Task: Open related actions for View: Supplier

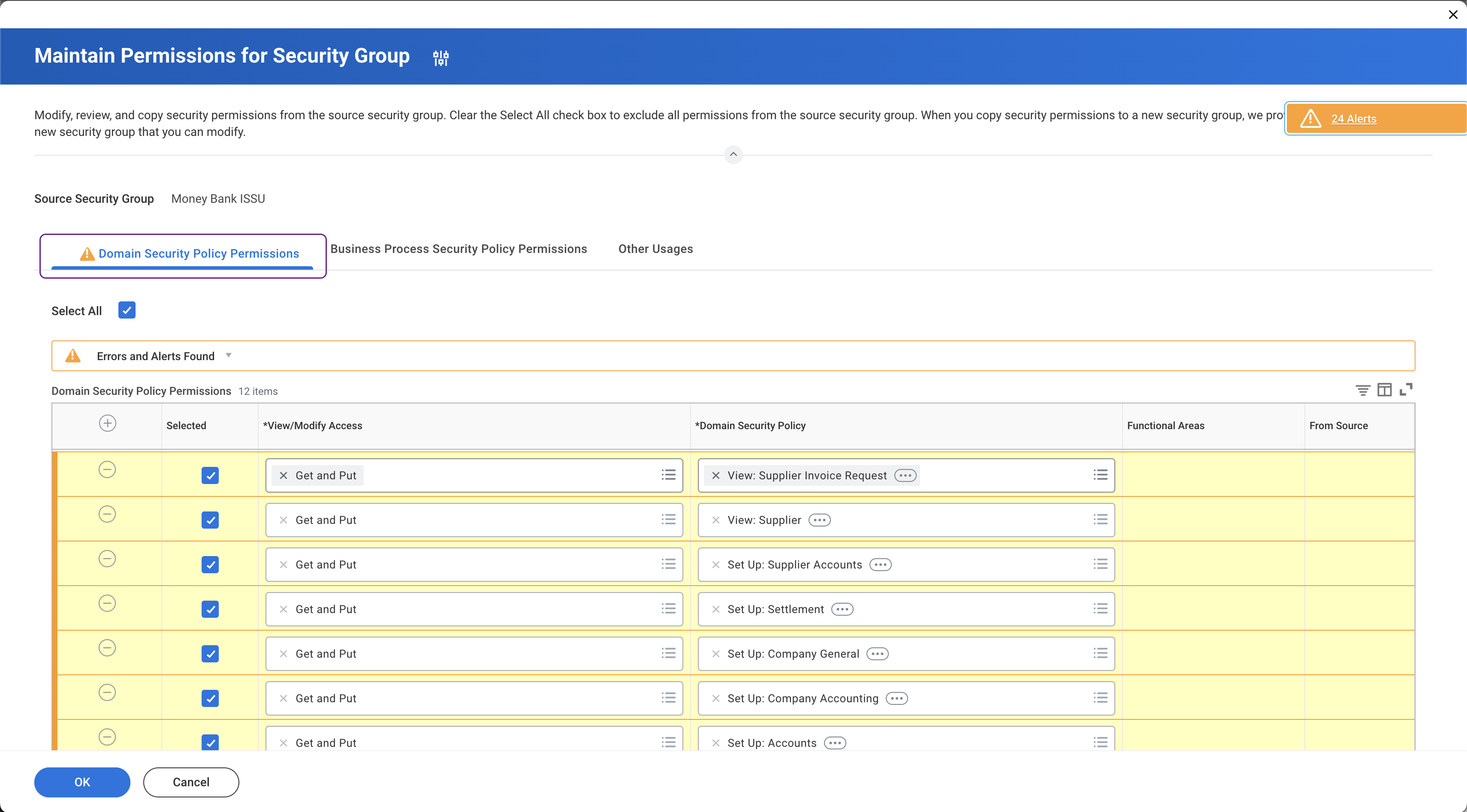Action: pos(819,520)
